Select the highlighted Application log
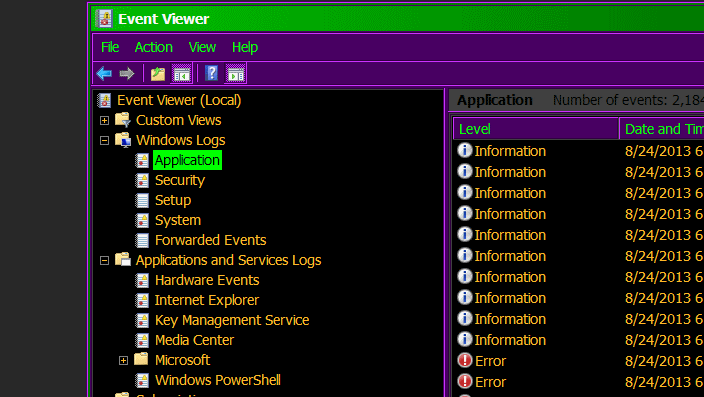The image size is (704, 397). point(187,160)
